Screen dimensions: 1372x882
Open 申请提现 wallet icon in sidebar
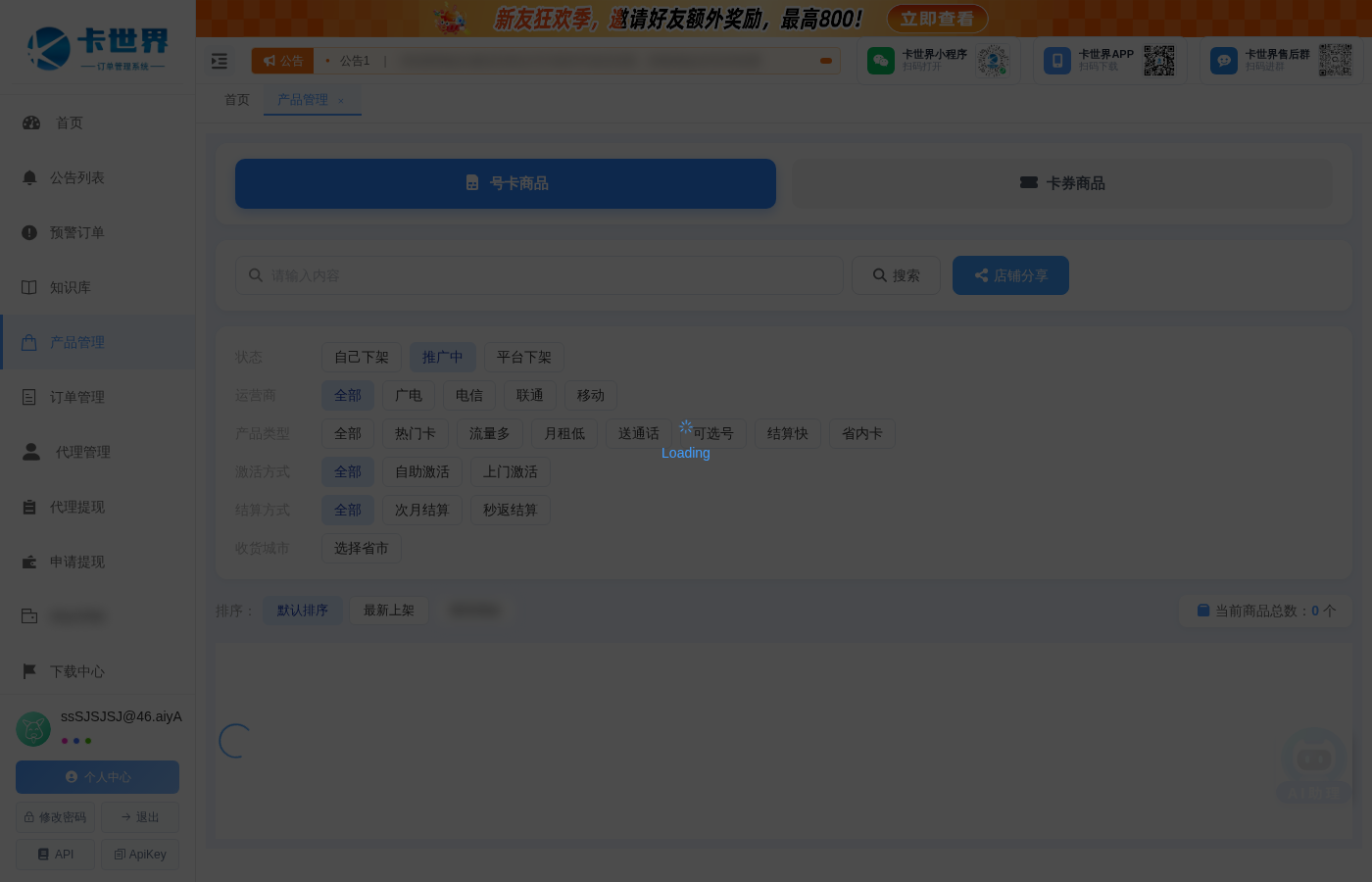29,562
